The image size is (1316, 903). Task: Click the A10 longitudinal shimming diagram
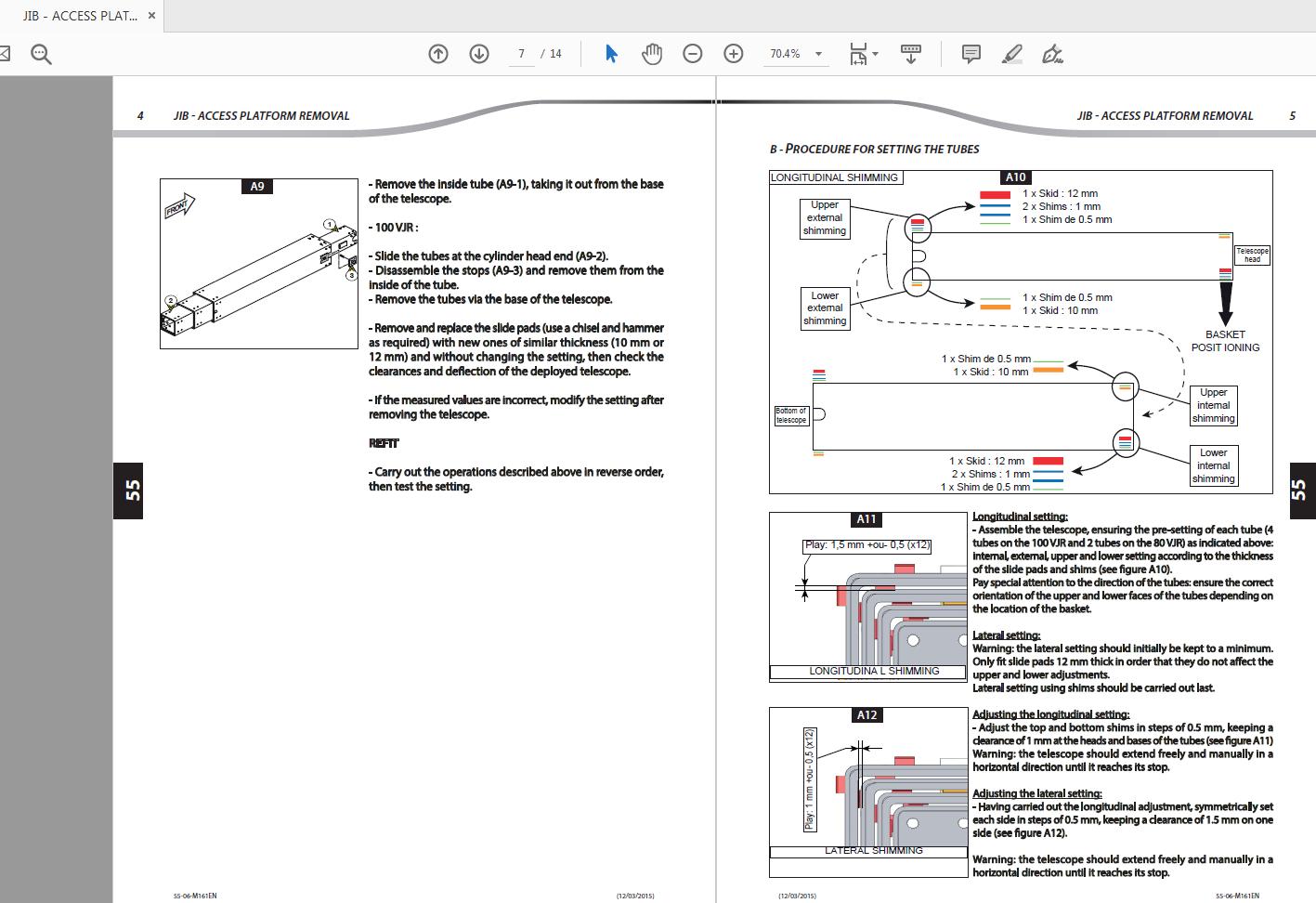pyautogui.click(x=1021, y=332)
